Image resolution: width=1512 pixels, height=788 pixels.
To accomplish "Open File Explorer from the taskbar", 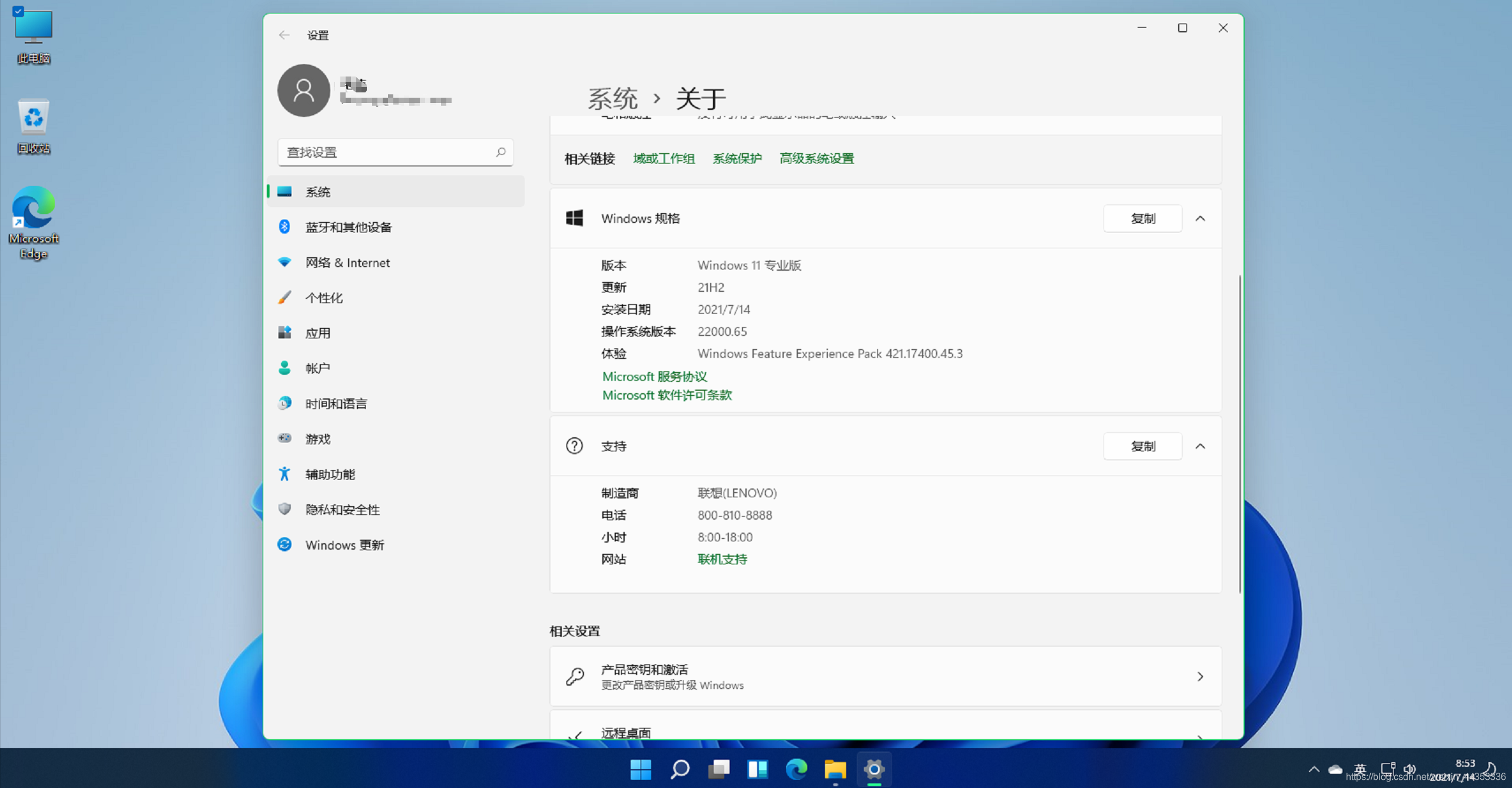I will coord(835,769).
